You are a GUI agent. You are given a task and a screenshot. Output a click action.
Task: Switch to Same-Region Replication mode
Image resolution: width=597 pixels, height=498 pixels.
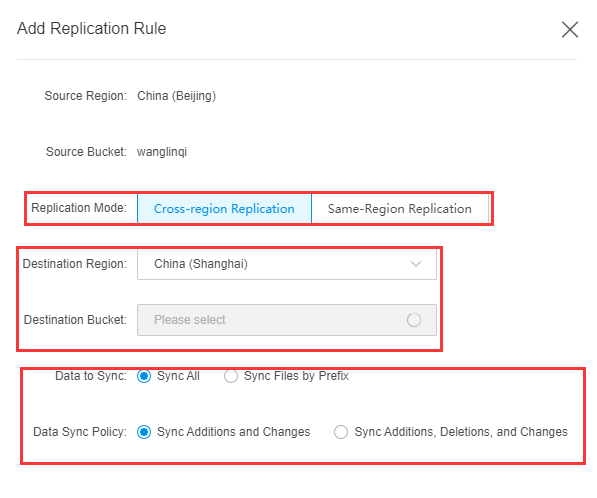(x=400, y=209)
